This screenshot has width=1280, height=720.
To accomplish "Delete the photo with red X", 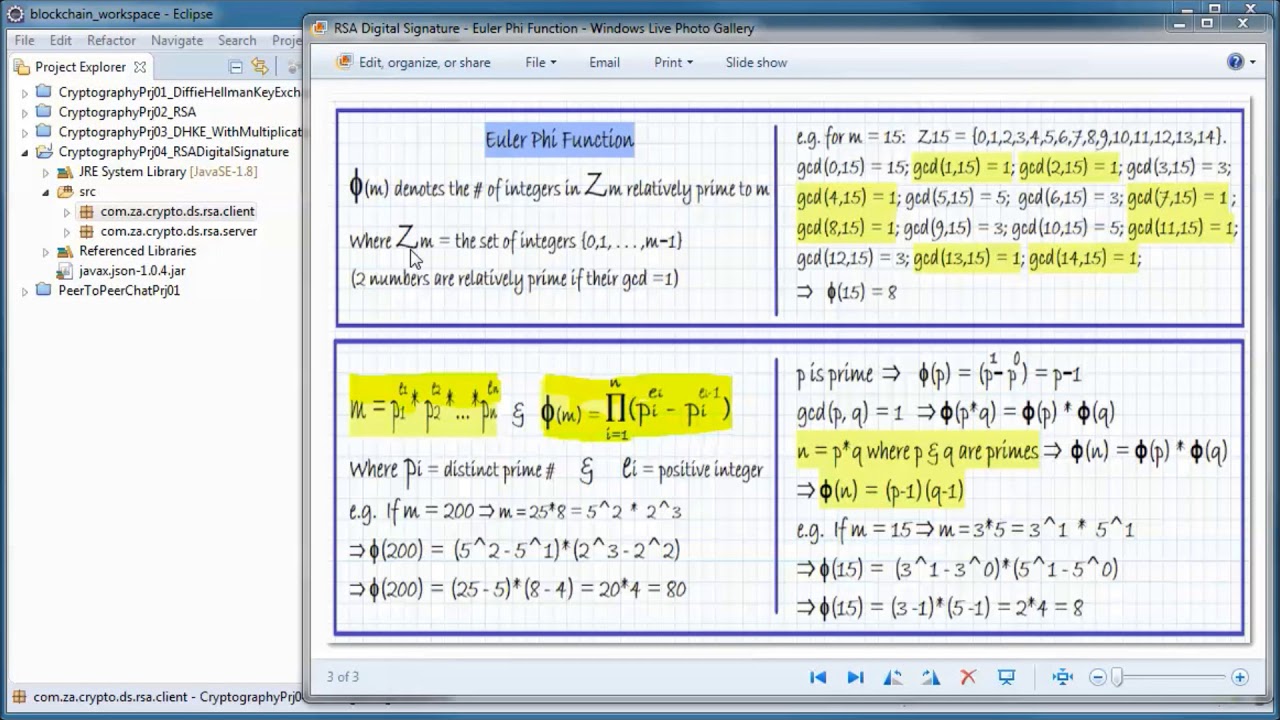I will click(967, 677).
